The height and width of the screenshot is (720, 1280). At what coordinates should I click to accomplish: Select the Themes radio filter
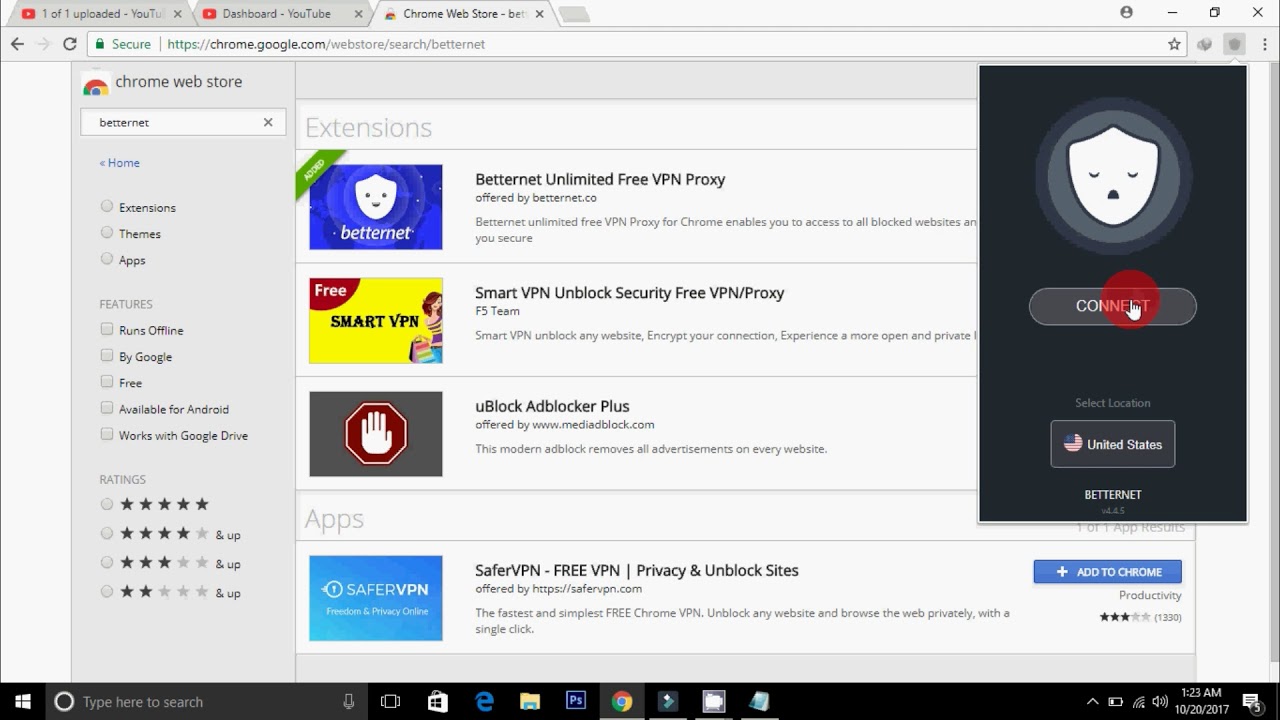click(x=107, y=233)
